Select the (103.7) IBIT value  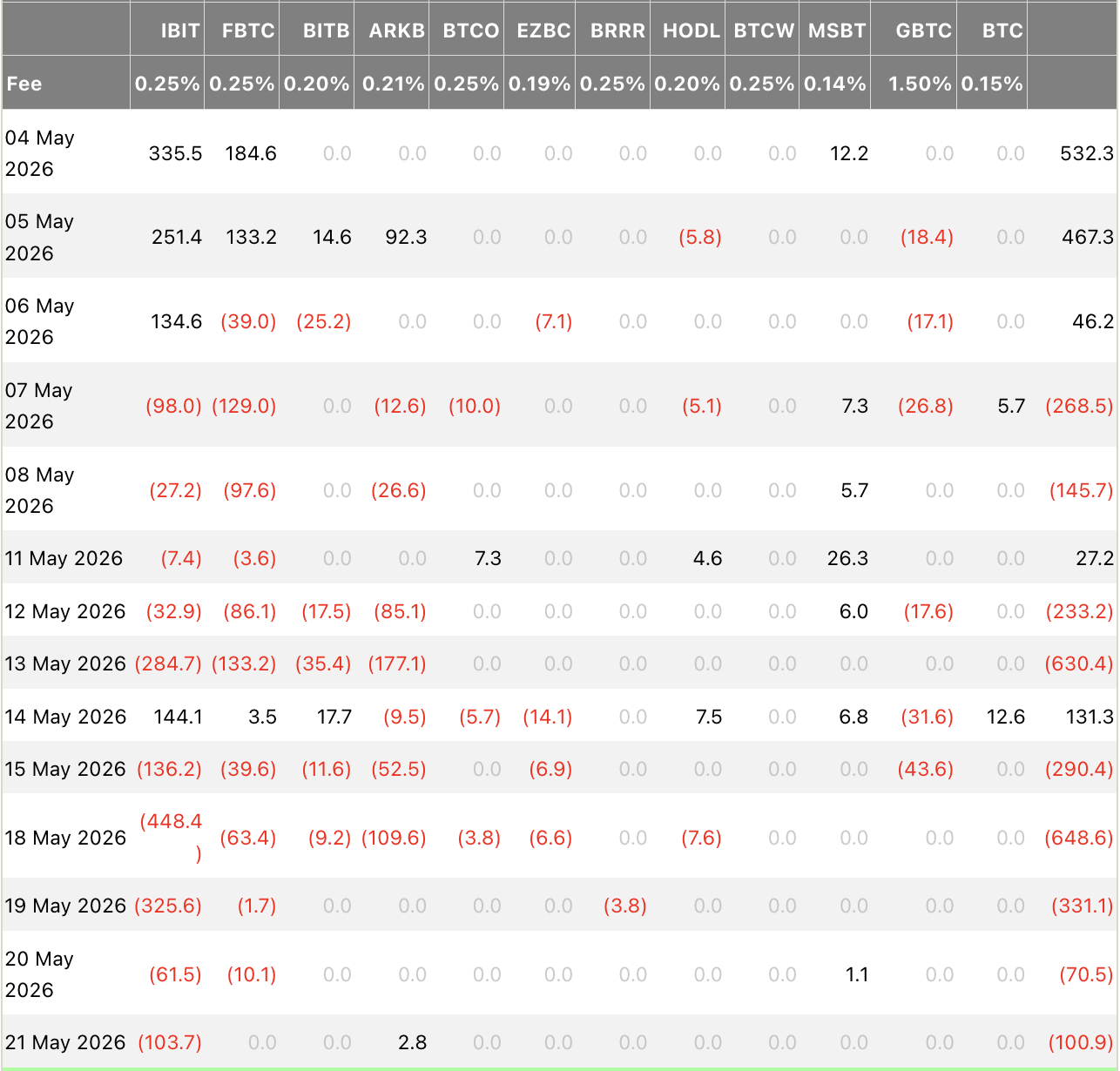[170, 1042]
